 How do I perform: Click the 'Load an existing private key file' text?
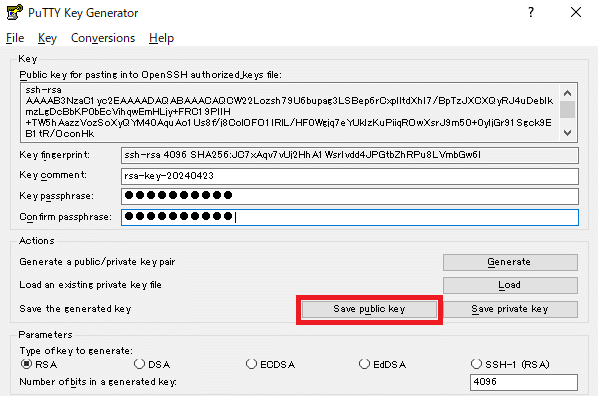pyautogui.click(x=90, y=285)
